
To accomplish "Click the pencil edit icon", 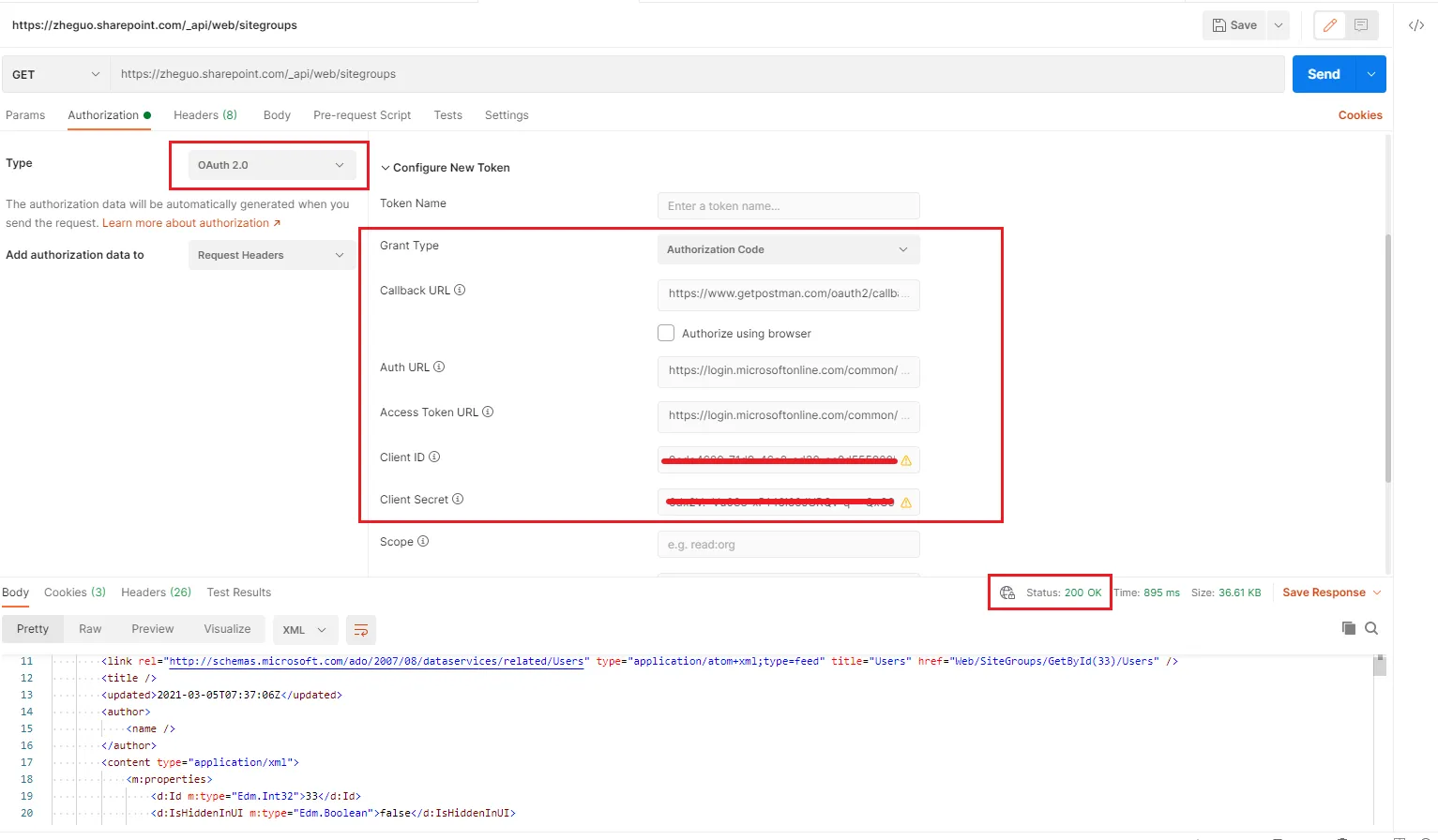I will click(x=1330, y=25).
